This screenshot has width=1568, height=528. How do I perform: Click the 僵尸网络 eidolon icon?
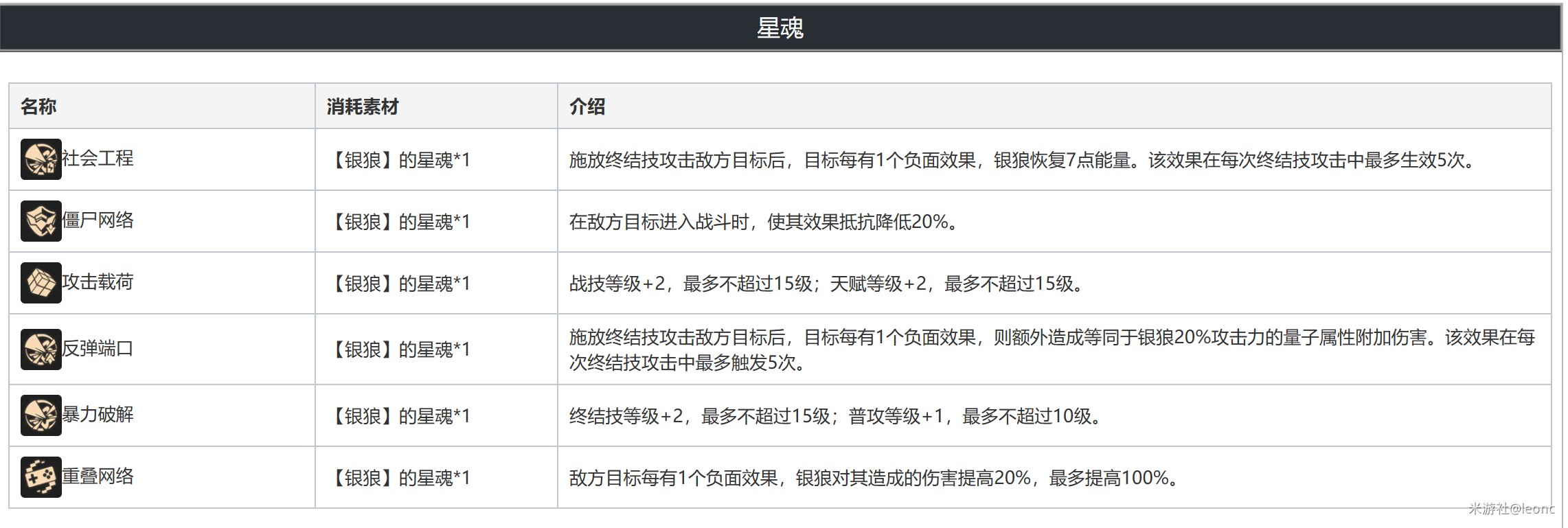pyautogui.click(x=41, y=221)
